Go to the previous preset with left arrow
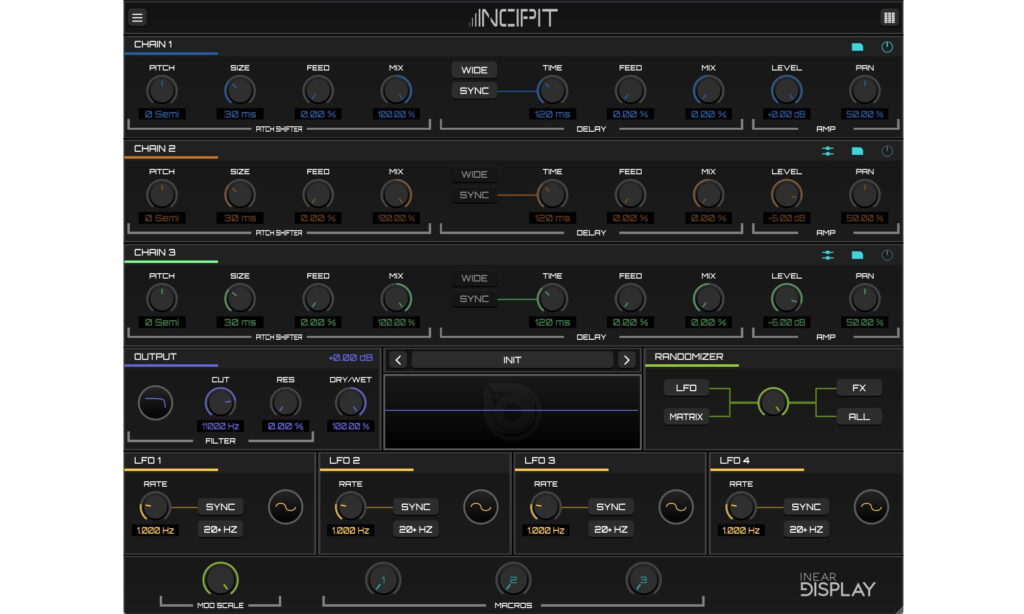The height and width of the screenshot is (614, 1024). tap(397, 360)
